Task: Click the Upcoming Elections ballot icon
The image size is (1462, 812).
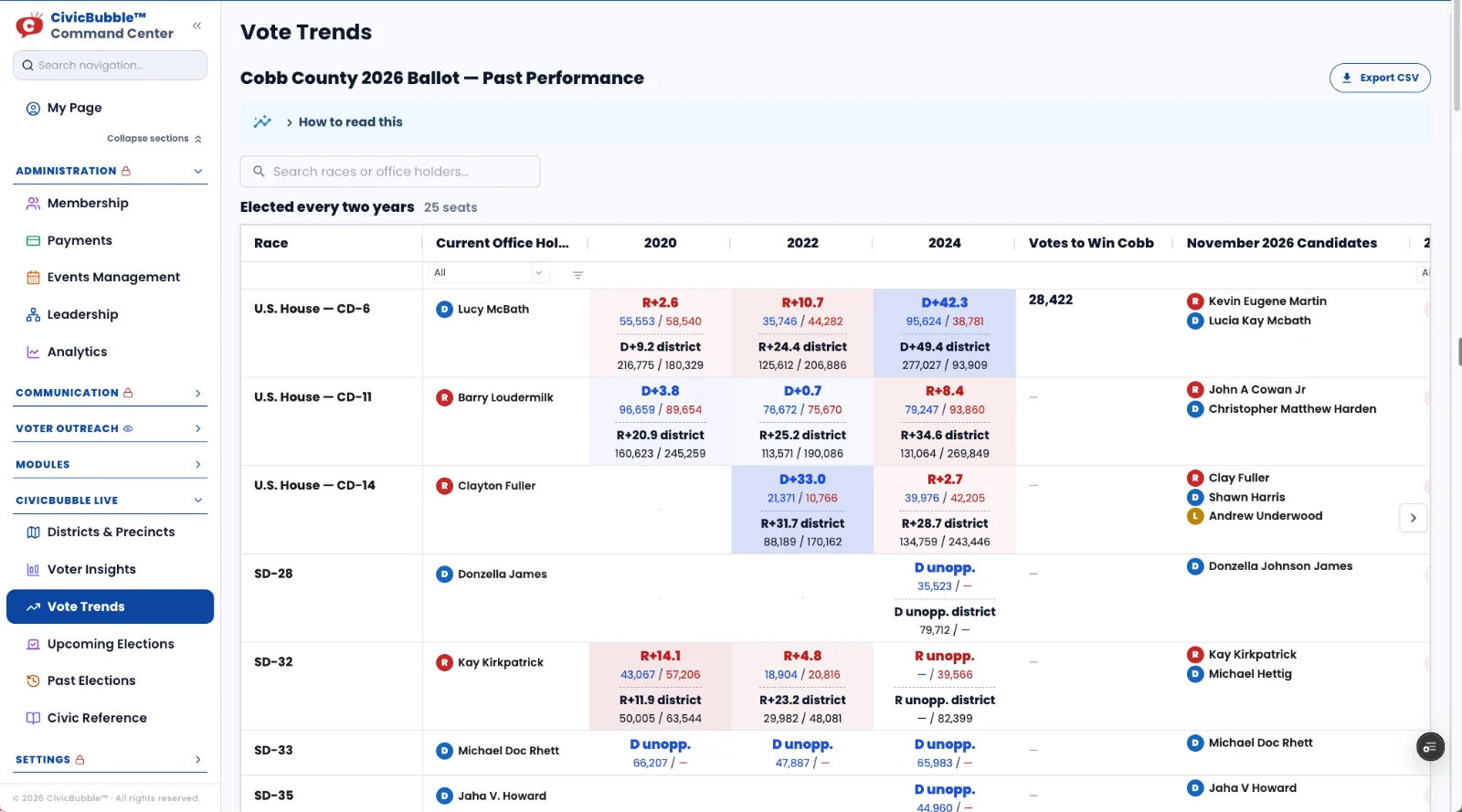Action: pos(33,645)
